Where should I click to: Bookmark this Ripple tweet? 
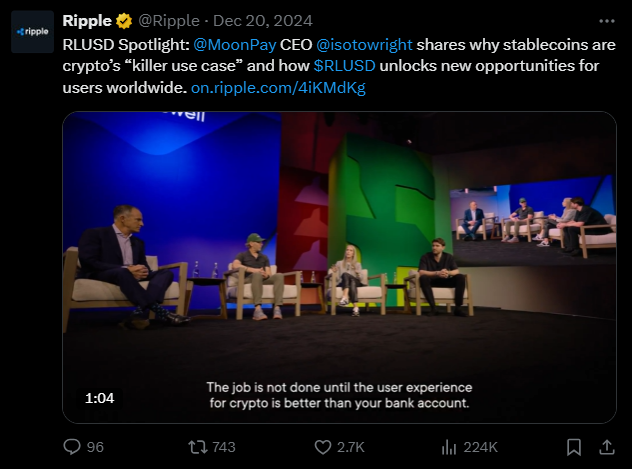pyautogui.click(x=574, y=446)
